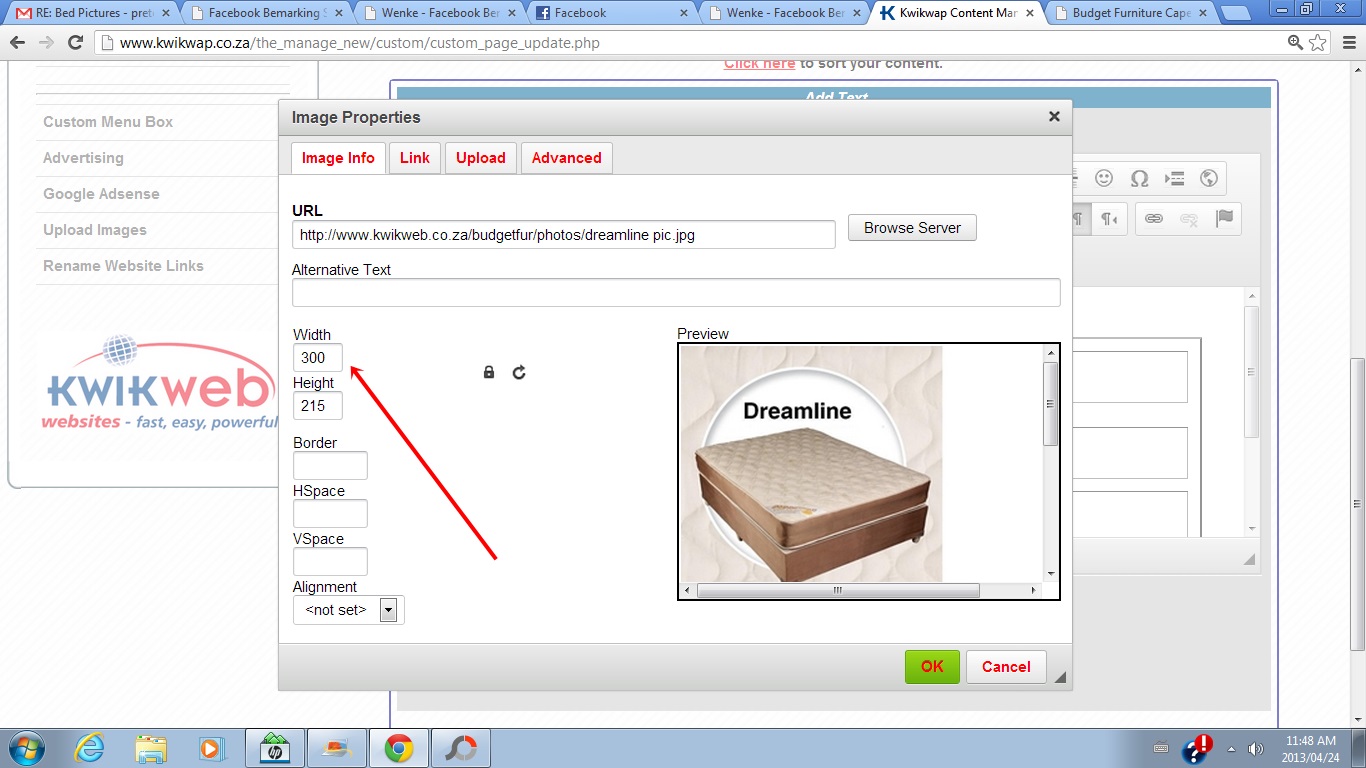Open the Alignment dropdown

point(348,609)
